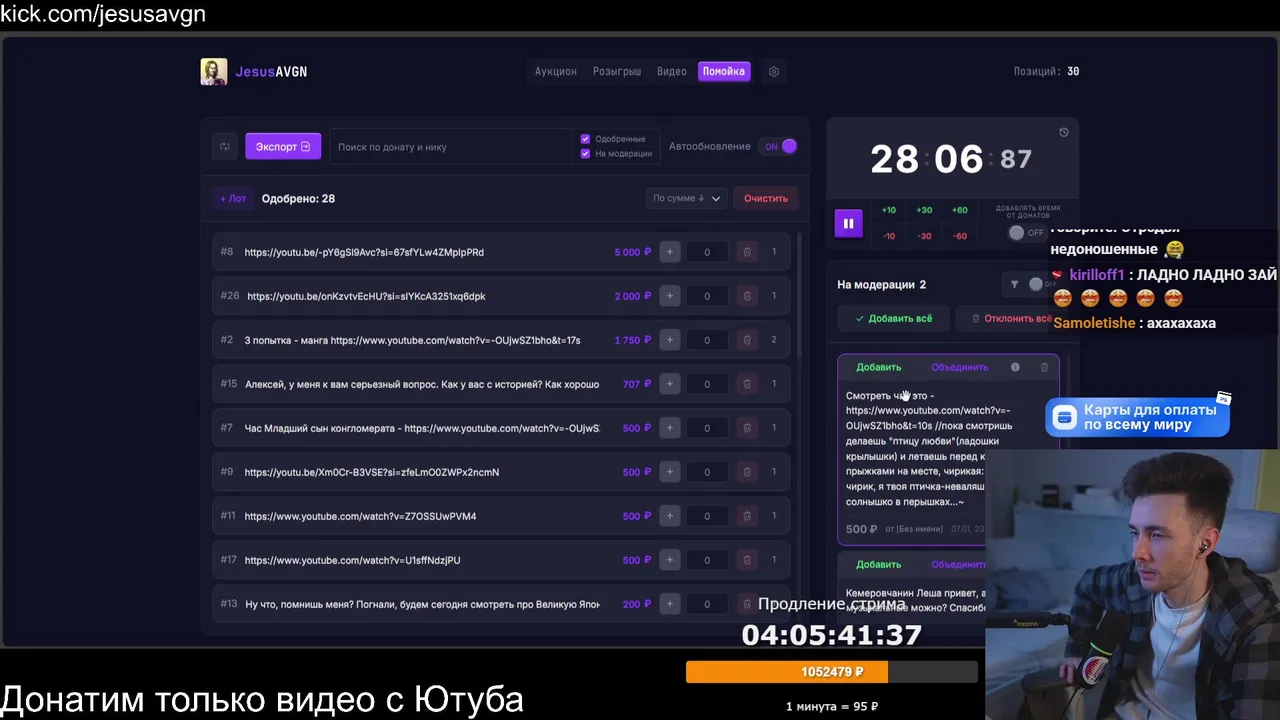Delete lot #9 with trash icon
The height and width of the screenshot is (720, 1280).
[746, 472]
